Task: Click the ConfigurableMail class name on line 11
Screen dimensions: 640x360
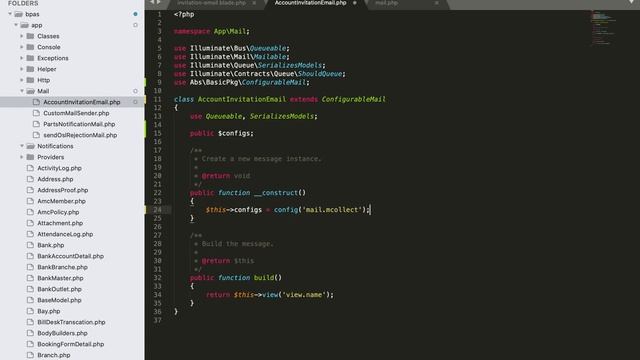Action: [353, 99]
